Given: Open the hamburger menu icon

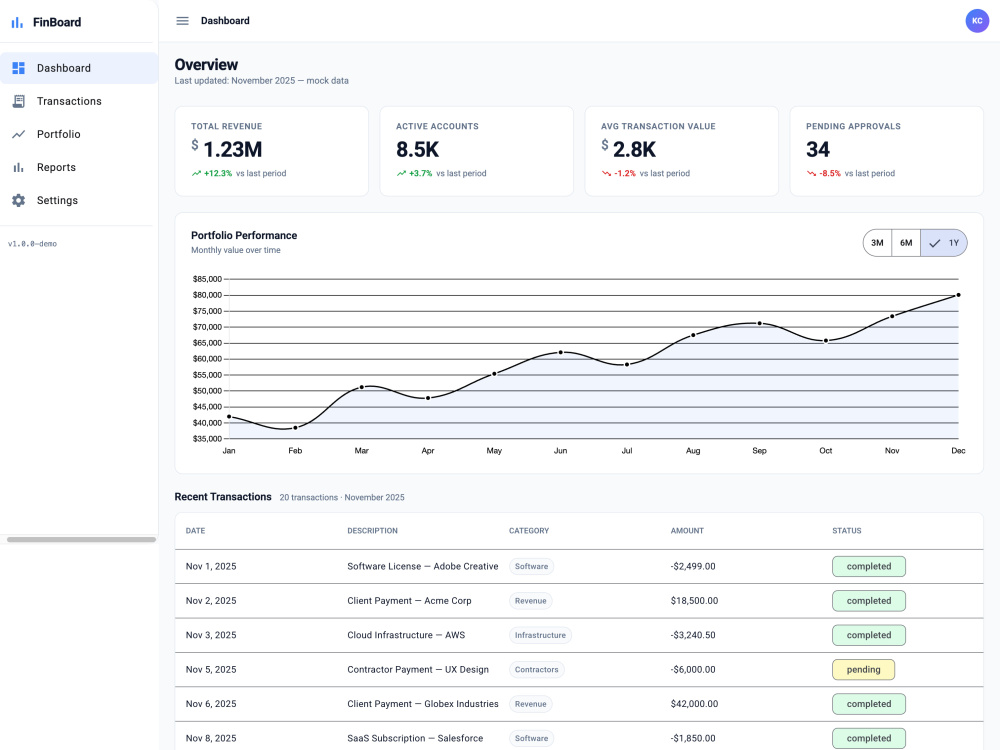Looking at the screenshot, I should tap(182, 21).
